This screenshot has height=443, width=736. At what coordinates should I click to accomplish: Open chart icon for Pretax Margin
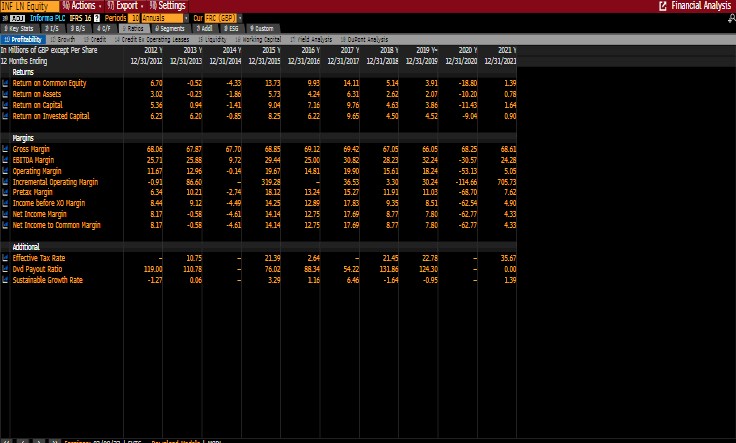(5, 192)
